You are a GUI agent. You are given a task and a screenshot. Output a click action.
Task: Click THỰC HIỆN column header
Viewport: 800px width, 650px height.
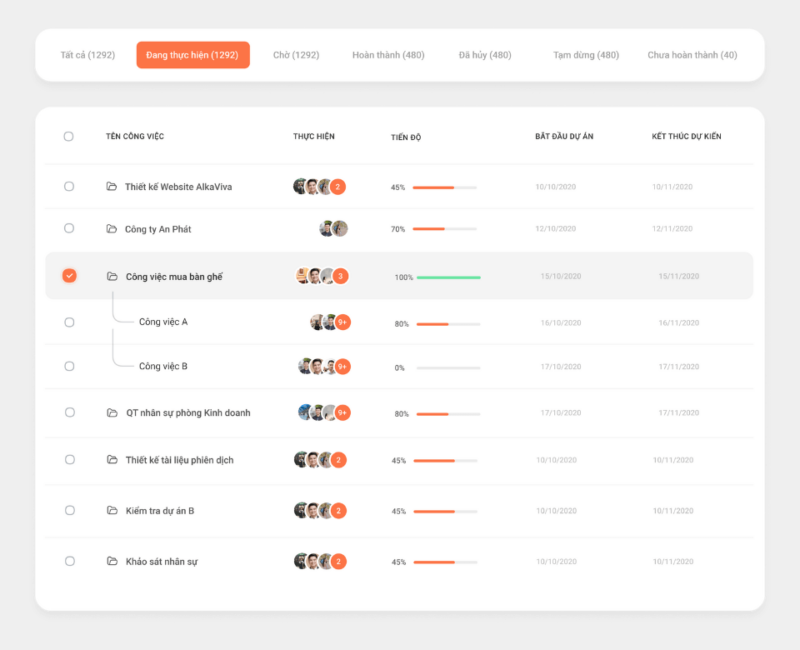point(314,136)
